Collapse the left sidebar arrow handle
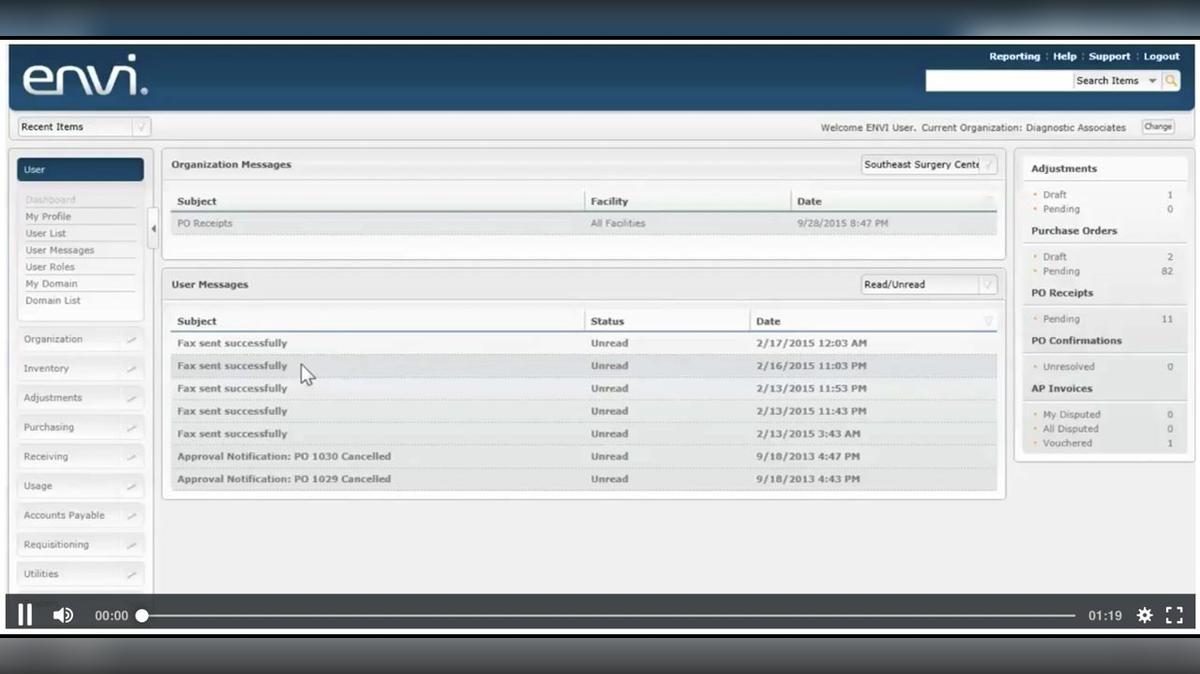1200x674 pixels. [x=153, y=229]
